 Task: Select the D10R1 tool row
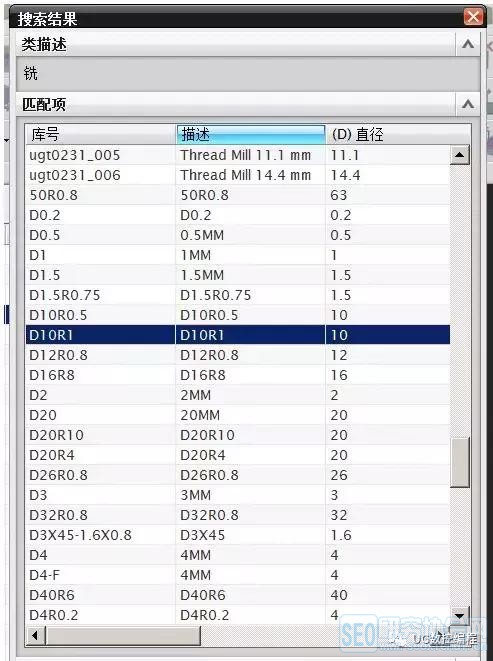point(238,335)
